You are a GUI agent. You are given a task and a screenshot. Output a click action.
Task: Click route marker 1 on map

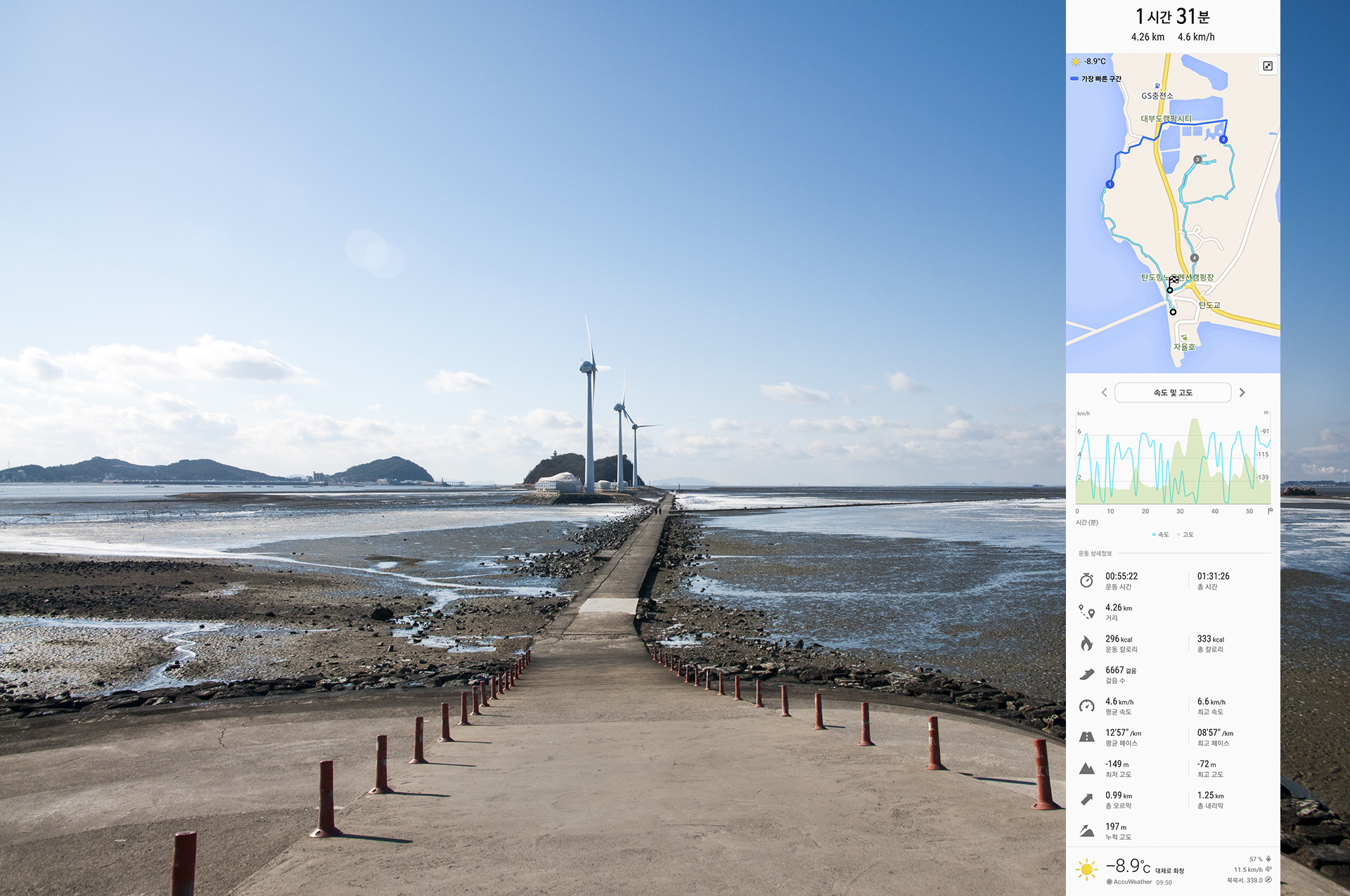pyautogui.click(x=1110, y=185)
